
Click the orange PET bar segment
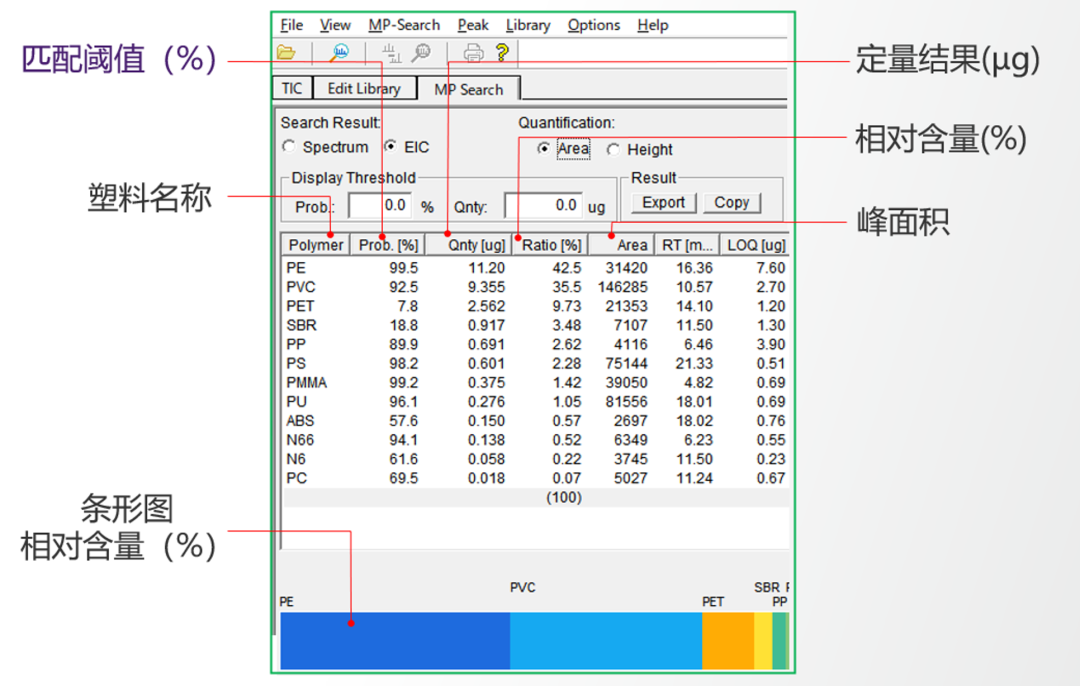[x=728, y=641]
